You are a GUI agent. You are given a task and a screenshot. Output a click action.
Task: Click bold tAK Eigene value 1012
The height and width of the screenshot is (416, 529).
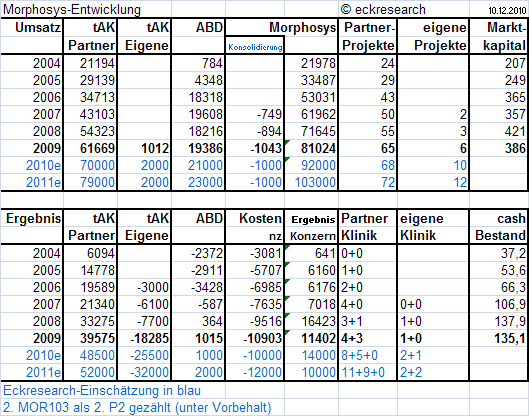coord(155,148)
